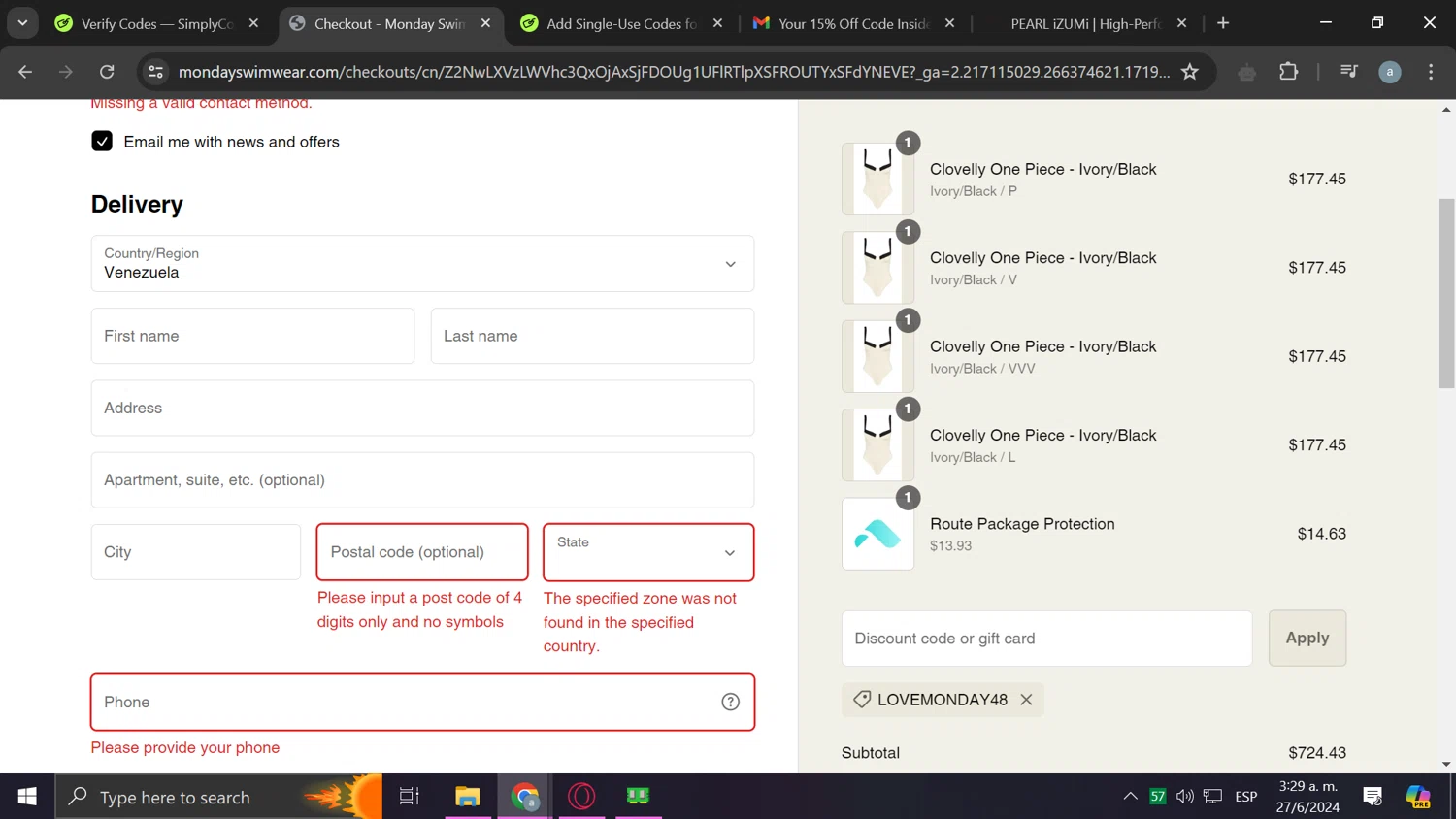Remove the LOVEMONDAY48 discount code
The width and height of the screenshot is (1456, 819).
click(1026, 700)
